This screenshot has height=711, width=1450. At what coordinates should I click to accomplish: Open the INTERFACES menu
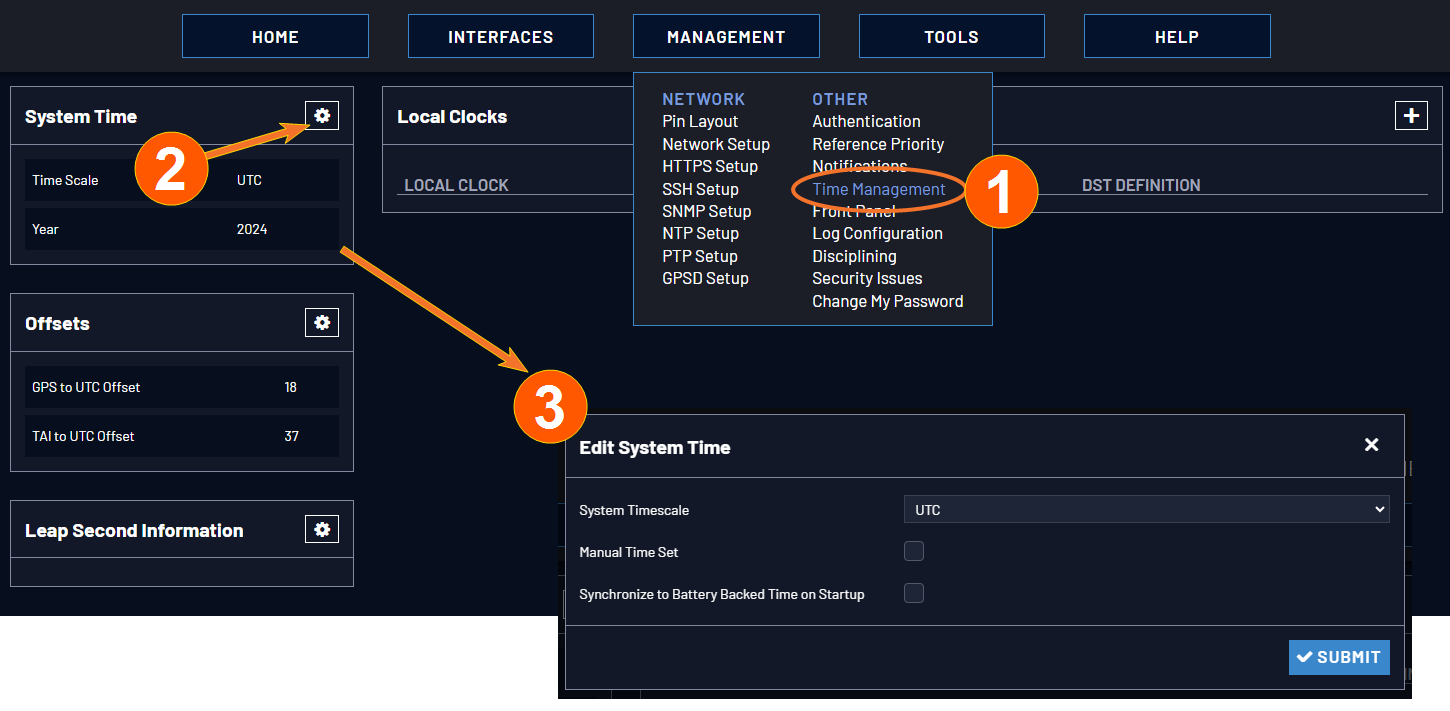tap(501, 36)
